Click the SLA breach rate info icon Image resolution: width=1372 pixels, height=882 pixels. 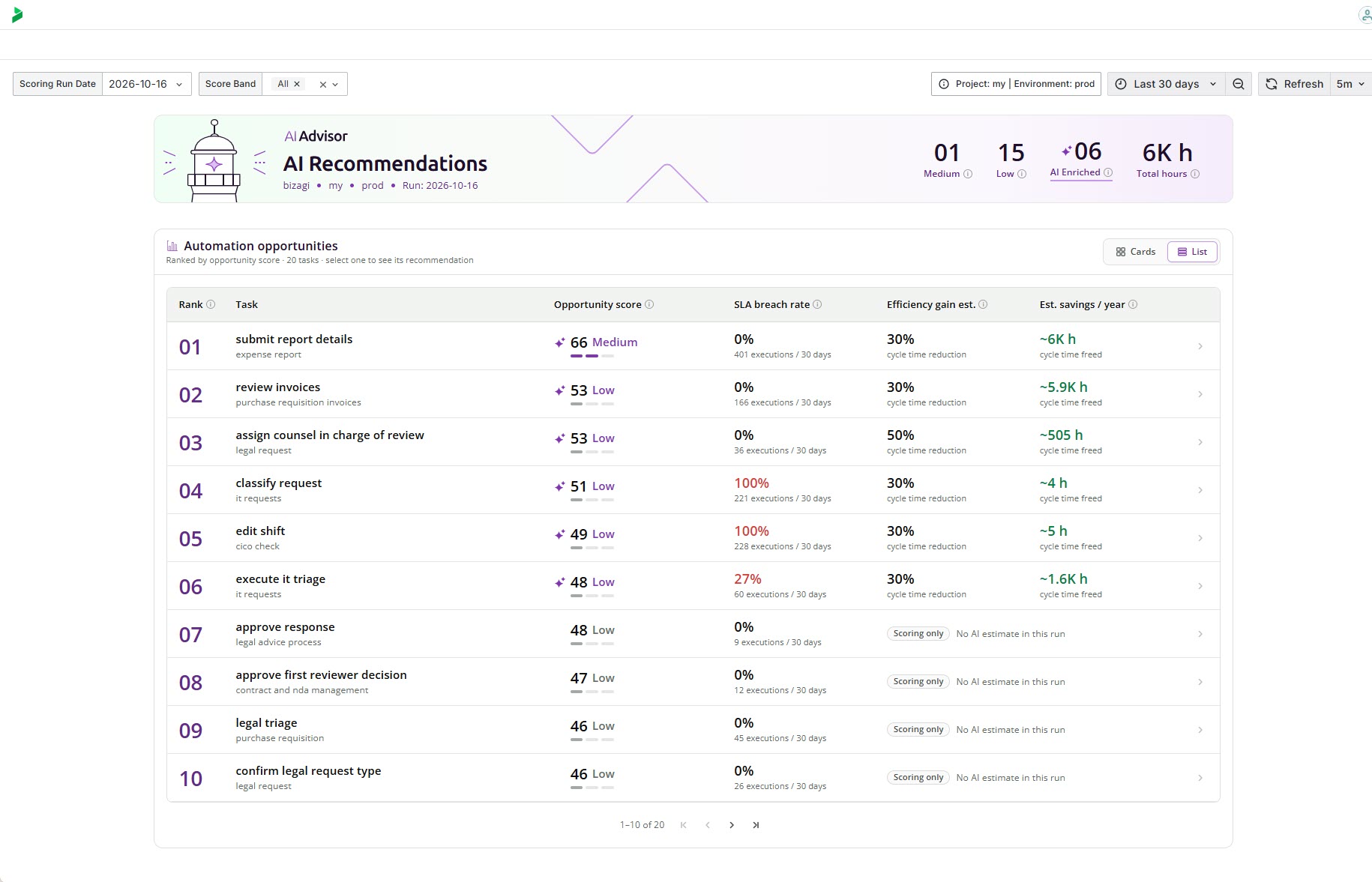817,304
